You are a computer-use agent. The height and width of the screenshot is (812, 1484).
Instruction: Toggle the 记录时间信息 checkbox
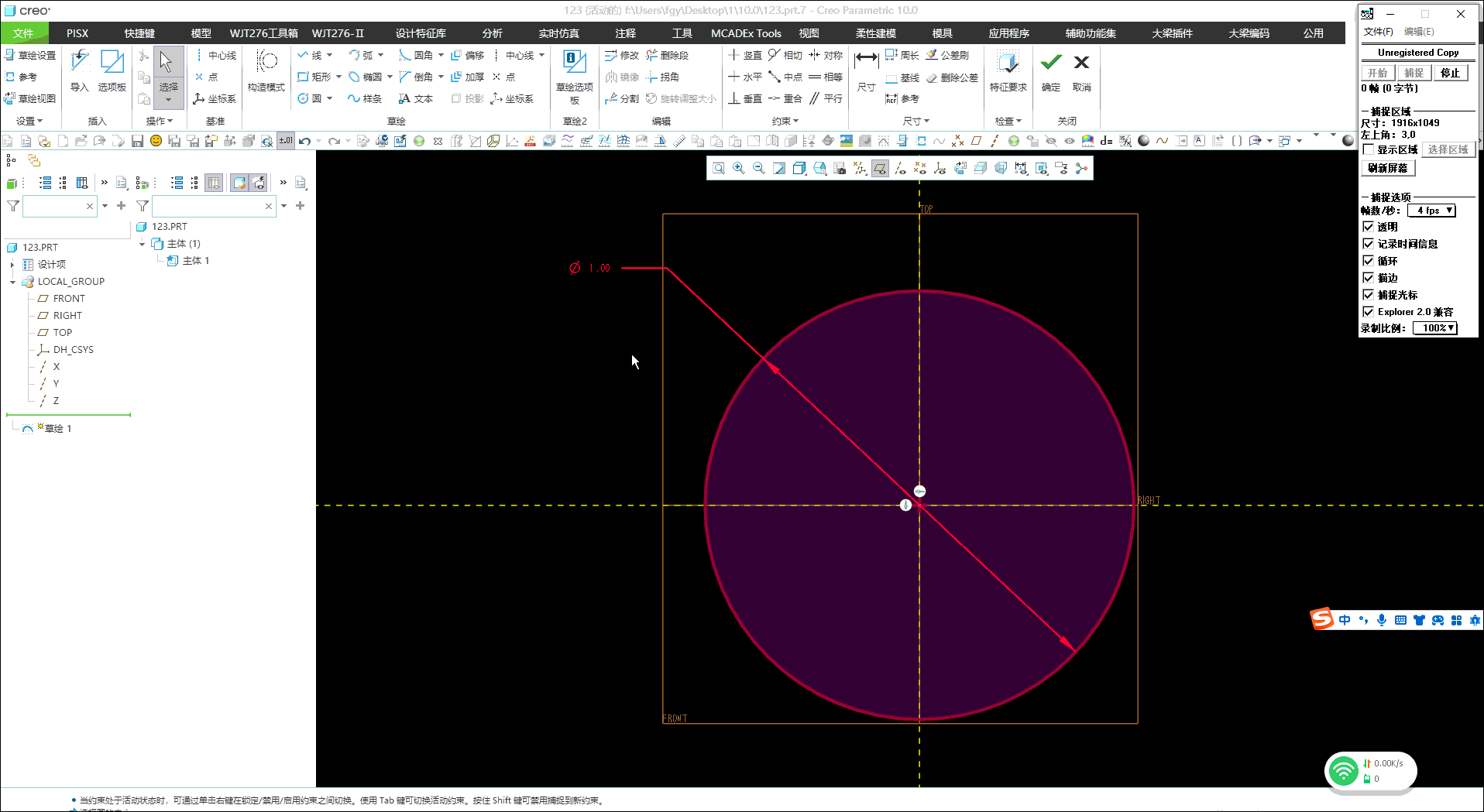pyautogui.click(x=1368, y=244)
